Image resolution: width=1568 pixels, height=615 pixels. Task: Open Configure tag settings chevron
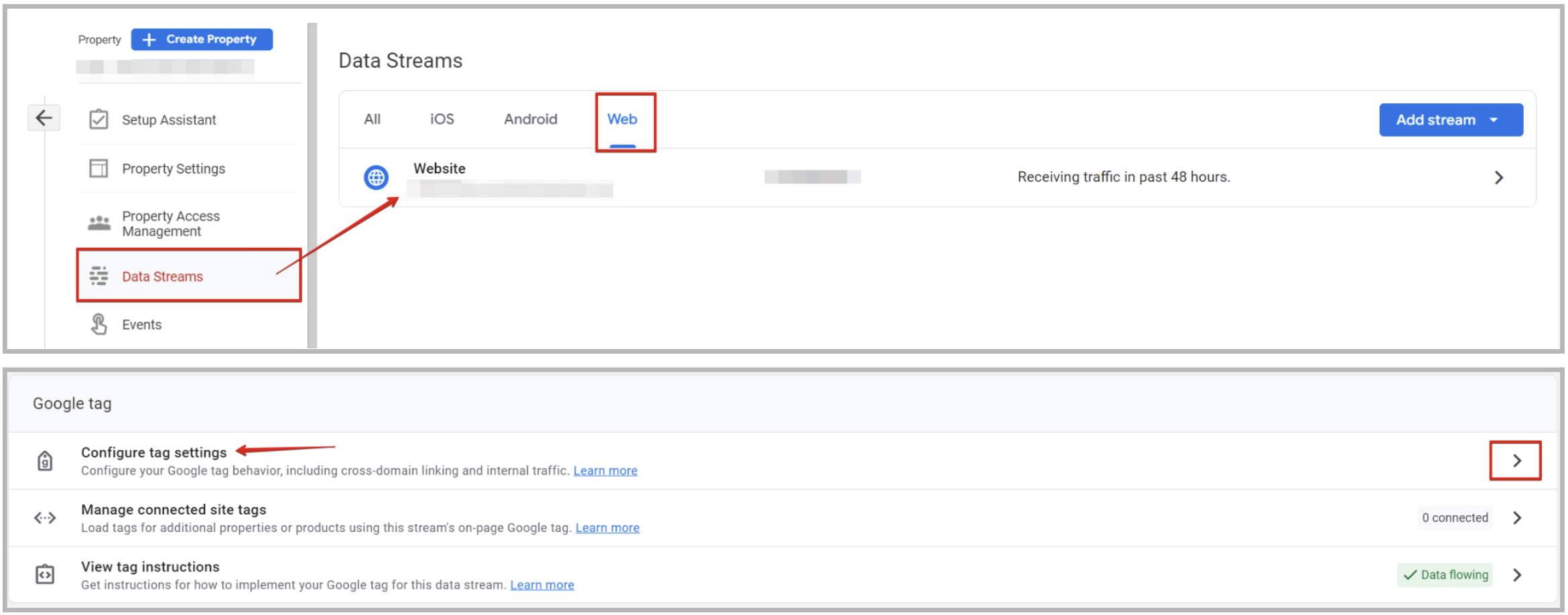click(1517, 461)
